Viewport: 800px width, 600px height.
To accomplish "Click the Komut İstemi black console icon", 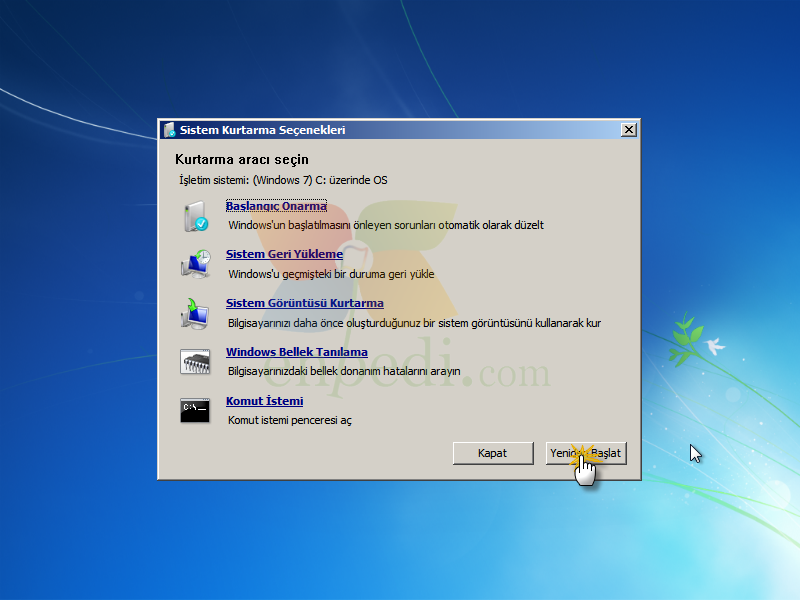I will pyautogui.click(x=195, y=411).
